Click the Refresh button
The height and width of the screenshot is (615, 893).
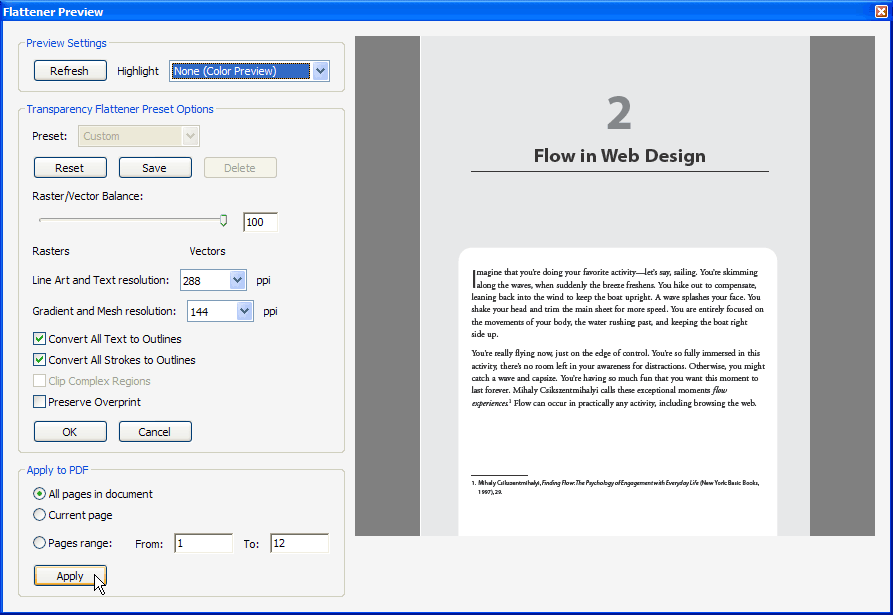coord(69,71)
